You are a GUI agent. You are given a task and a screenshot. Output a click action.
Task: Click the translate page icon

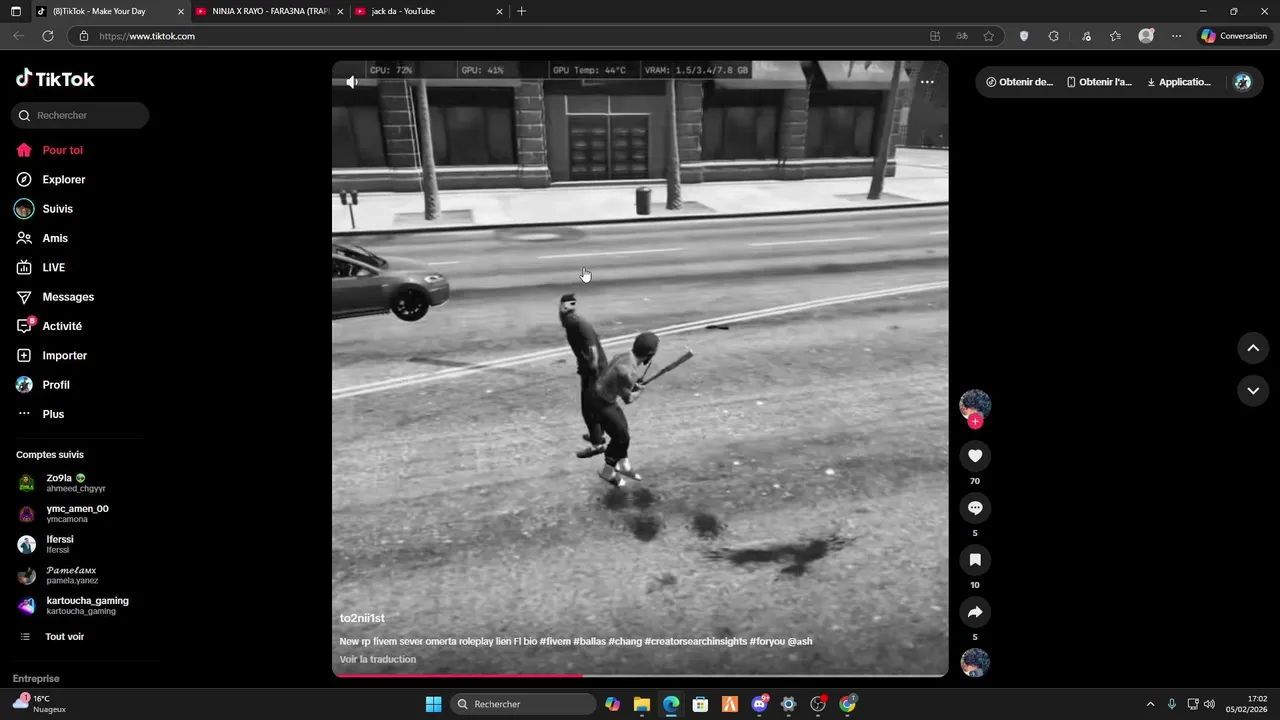[x=962, y=36]
